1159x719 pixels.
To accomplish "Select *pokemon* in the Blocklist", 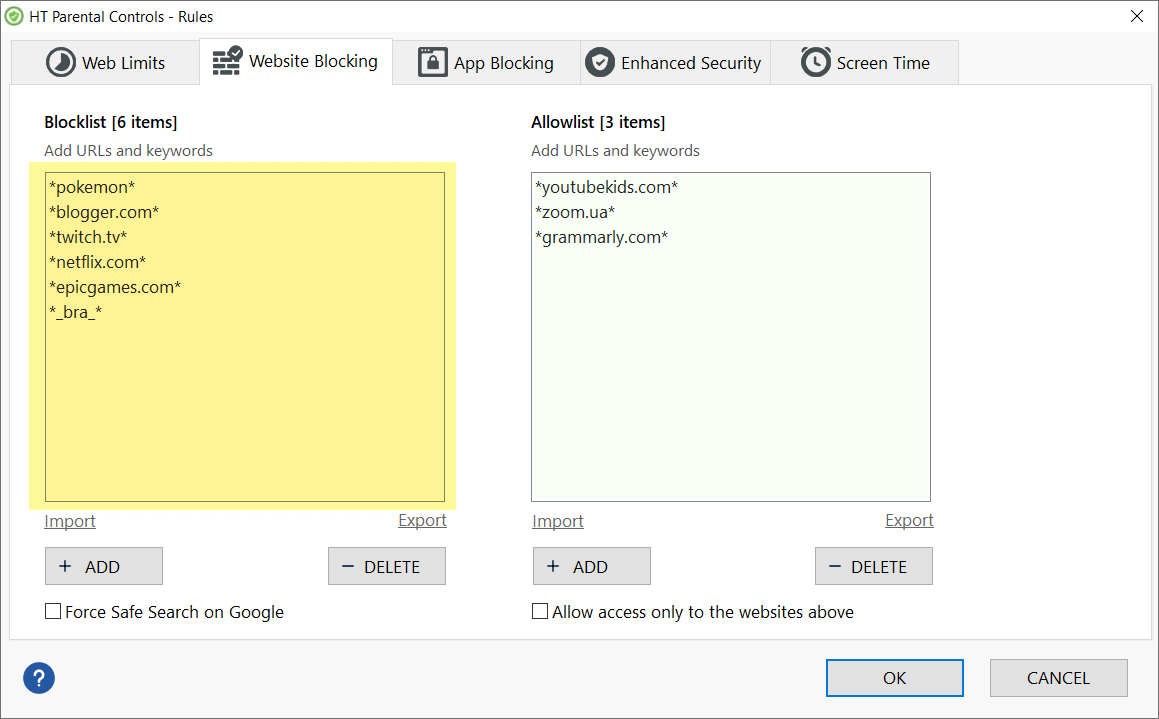I will tap(92, 187).
